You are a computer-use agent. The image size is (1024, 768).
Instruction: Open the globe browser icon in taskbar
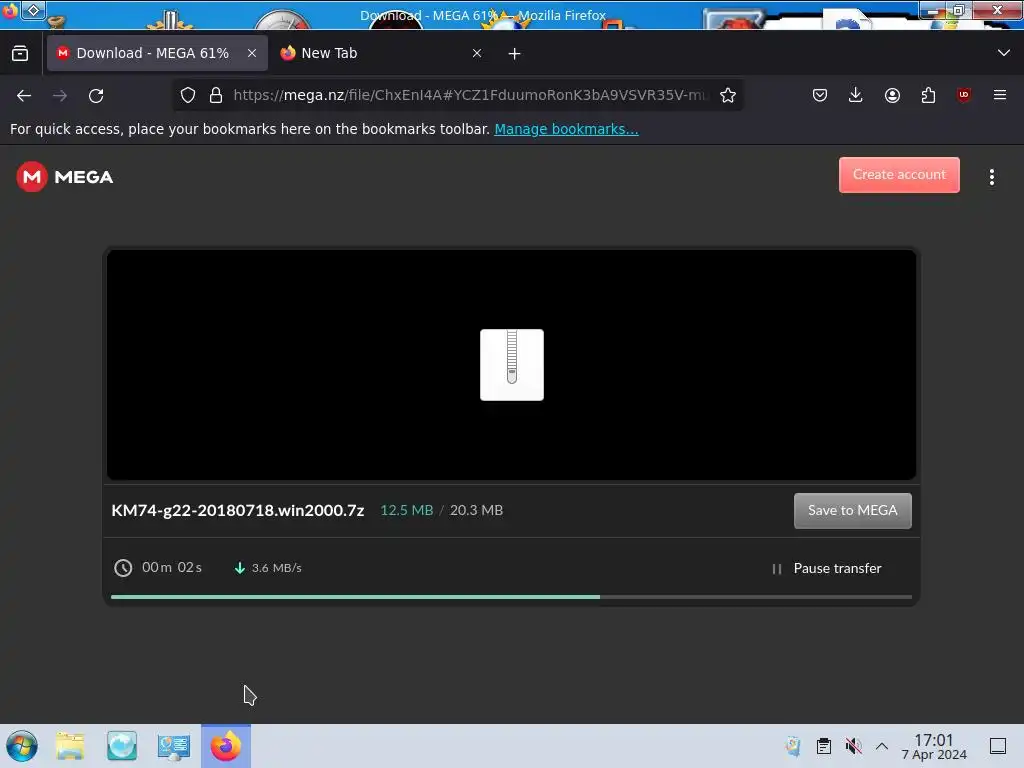122,746
